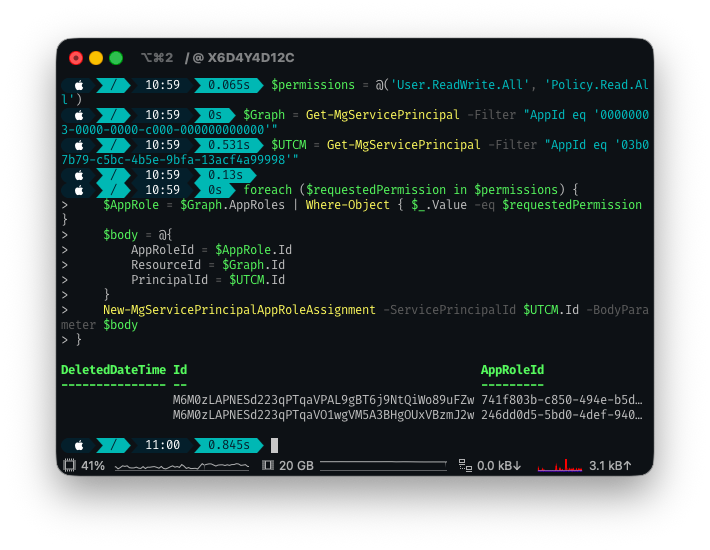Click the window title X6D4Y4D12C
The height and width of the screenshot is (550, 710).
click(x=250, y=58)
